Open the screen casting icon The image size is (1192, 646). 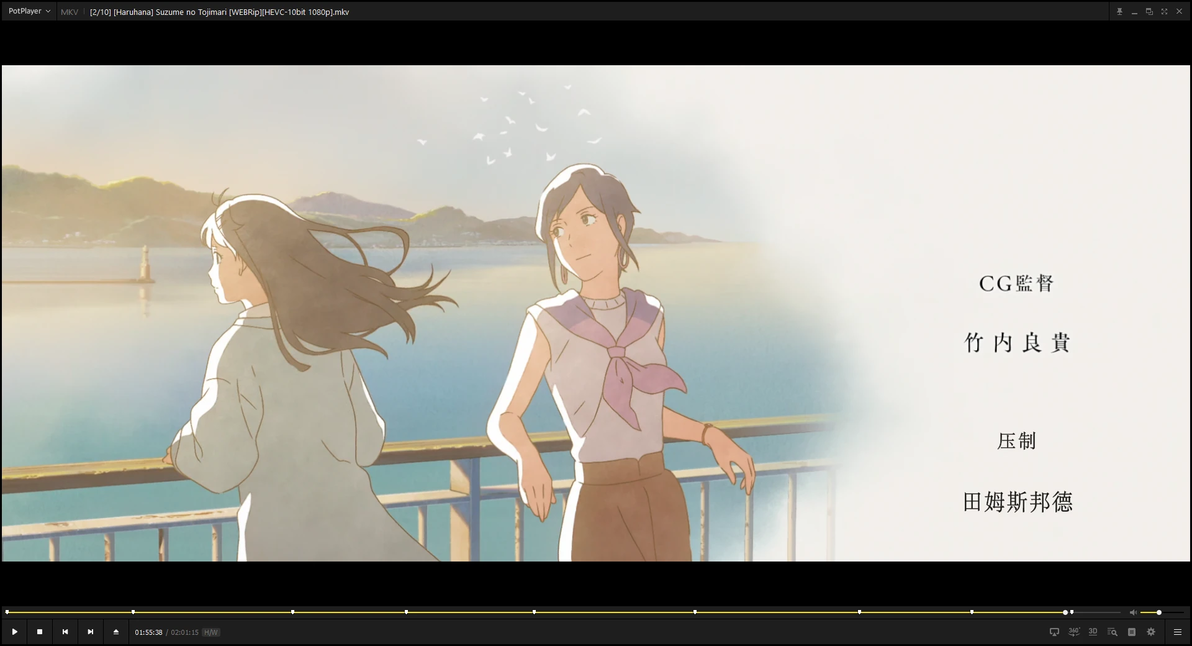pyautogui.click(x=1054, y=632)
